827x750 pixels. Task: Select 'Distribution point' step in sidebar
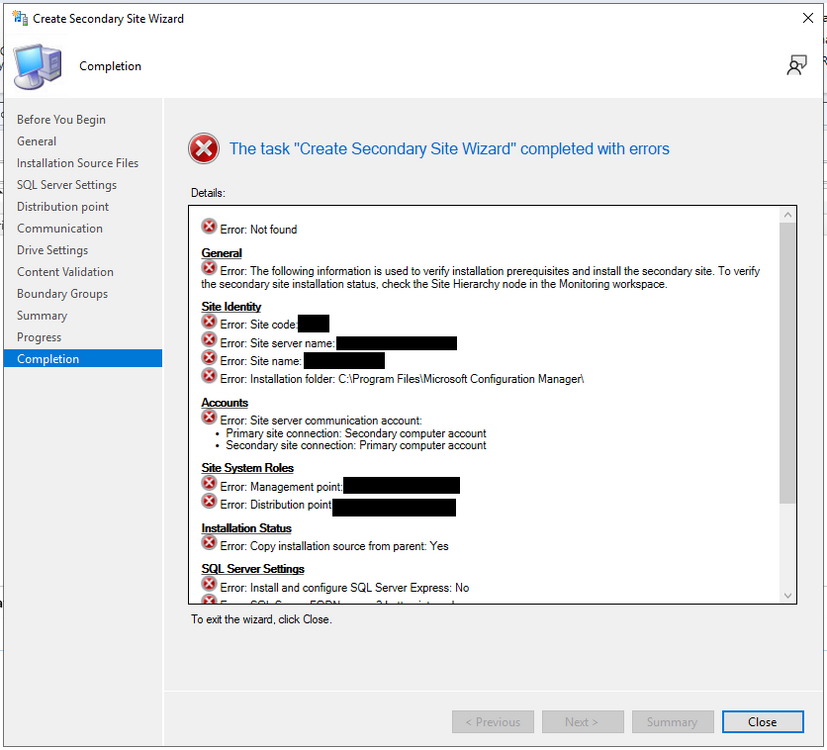click(x=63, y=207)
